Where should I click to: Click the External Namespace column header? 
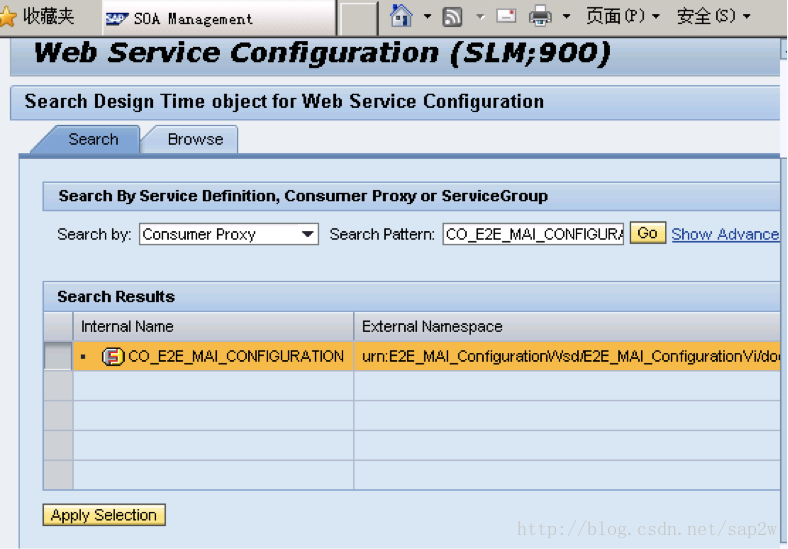[567, 327]
